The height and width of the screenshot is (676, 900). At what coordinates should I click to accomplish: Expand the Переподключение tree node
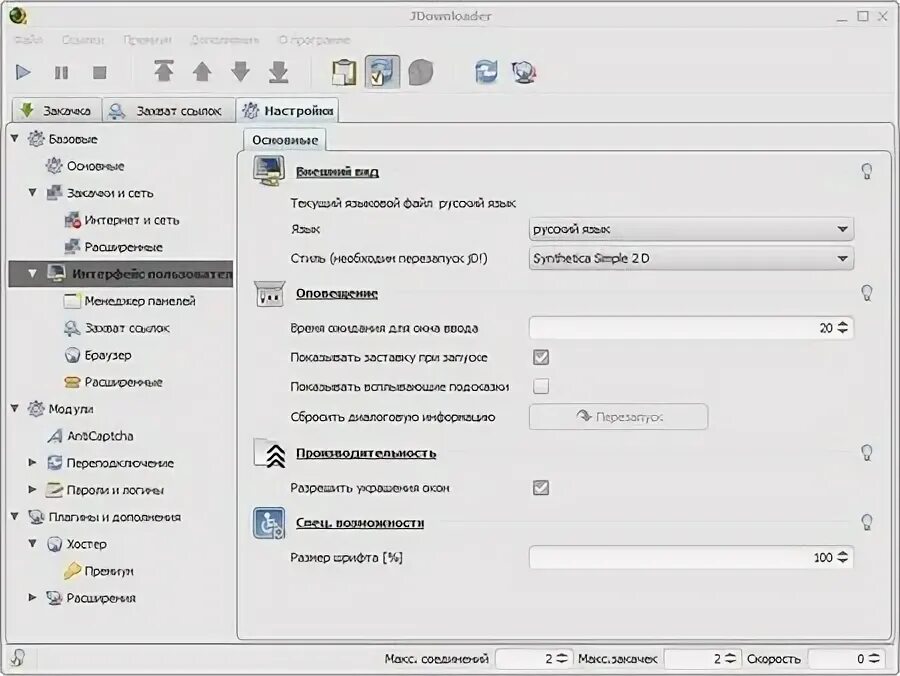pos(33,462)
